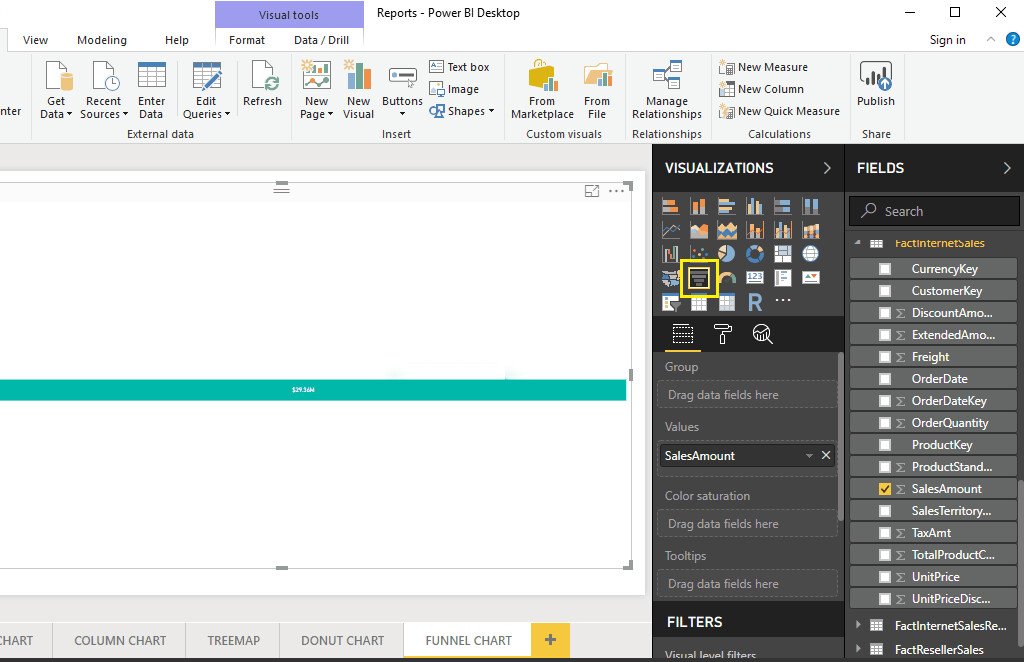
Task: Select the treemap visualization icon
Action: click(x=782, y=254)
